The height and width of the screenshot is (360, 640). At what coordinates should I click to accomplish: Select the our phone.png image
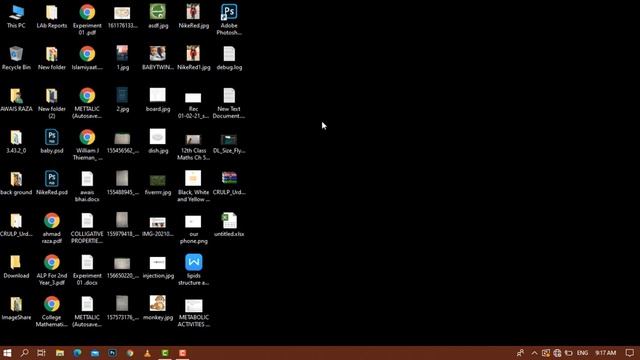coord(193,229)
